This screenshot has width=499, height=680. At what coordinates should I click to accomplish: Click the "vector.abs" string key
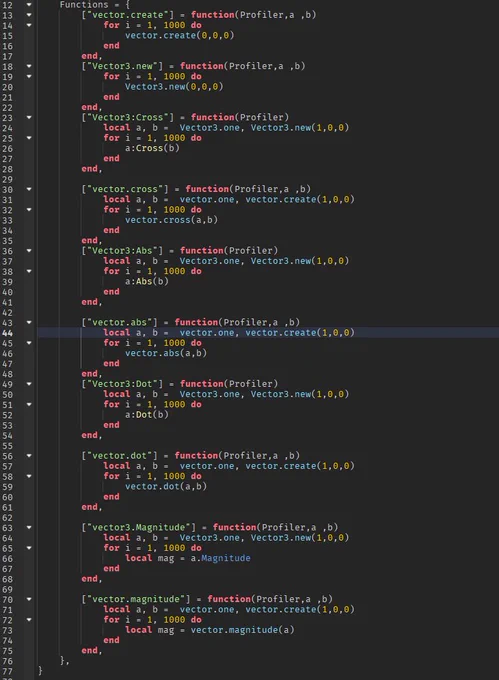(x=119, y=323)
